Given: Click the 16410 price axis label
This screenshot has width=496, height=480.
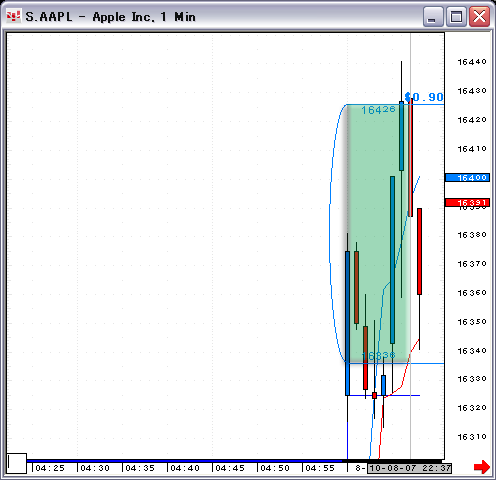Looking at the screenshot, I should click(472, 149).
